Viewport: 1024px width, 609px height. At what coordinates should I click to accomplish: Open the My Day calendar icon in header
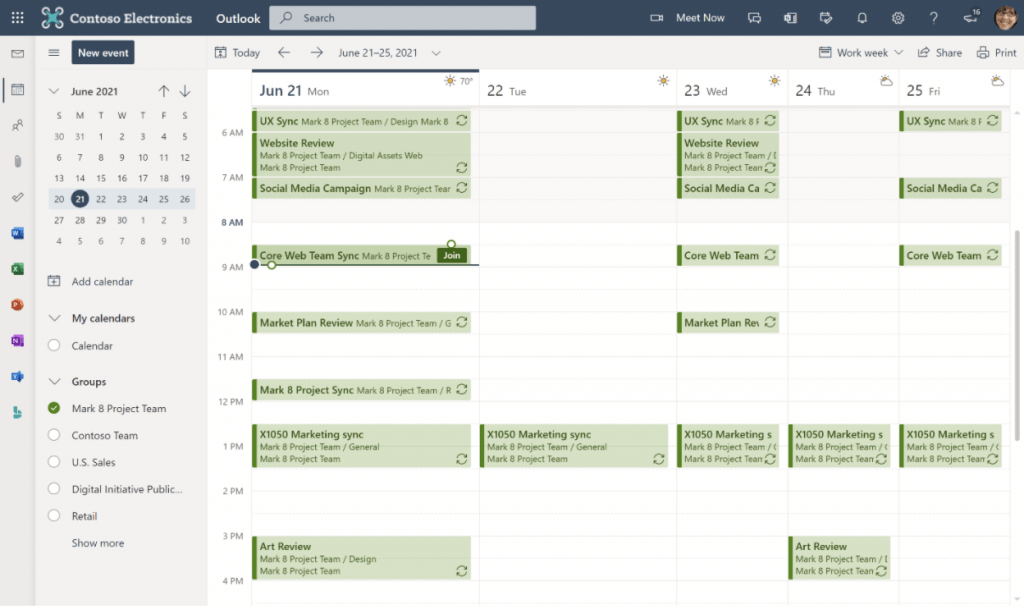[x=826, y=18]
